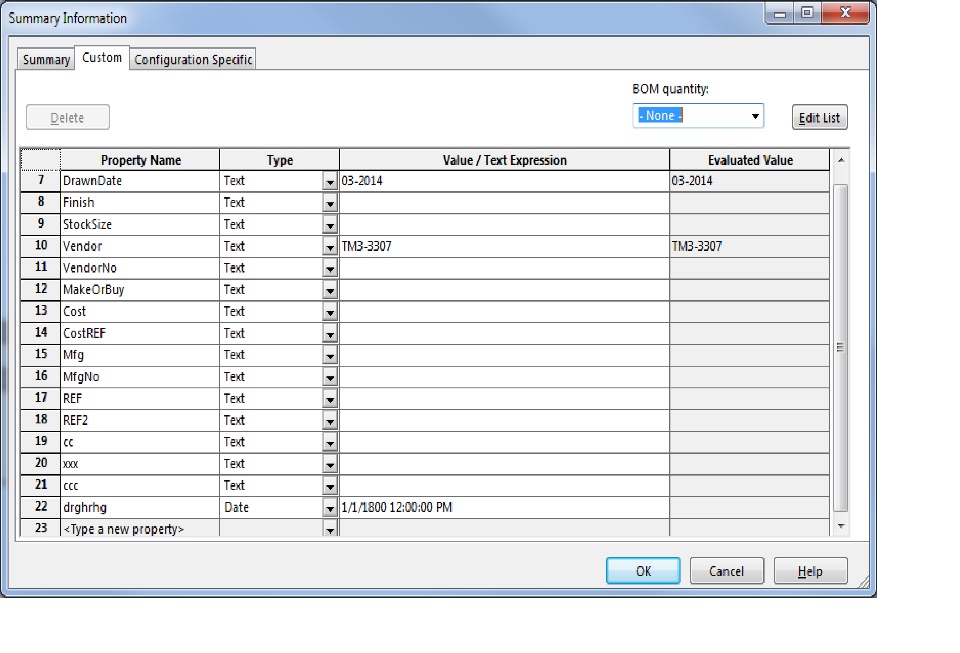Click the Delete button
The width and height of the screenshot is (960, 653).
[x=68, y=118]
